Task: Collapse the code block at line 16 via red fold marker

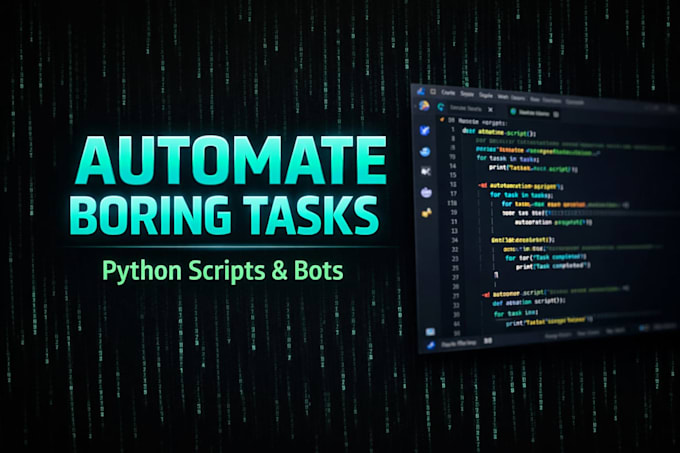Action: click(x=483, y=185)
